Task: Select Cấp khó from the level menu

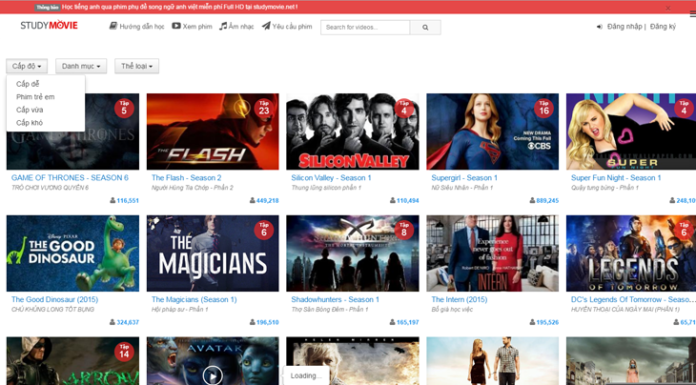Action: coord(29,123)
